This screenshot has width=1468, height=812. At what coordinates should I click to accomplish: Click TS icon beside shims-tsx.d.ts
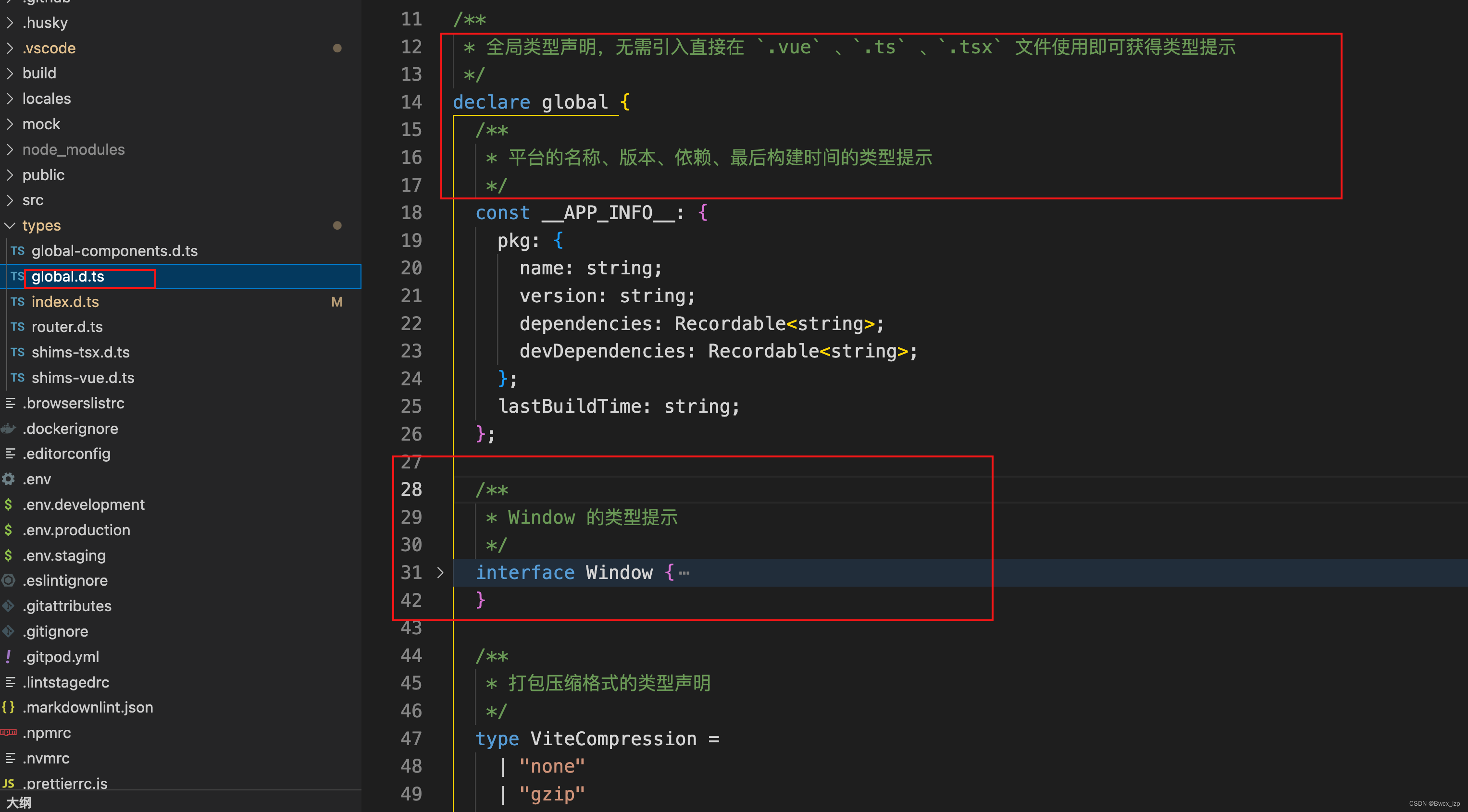click(x=18, y=353)
